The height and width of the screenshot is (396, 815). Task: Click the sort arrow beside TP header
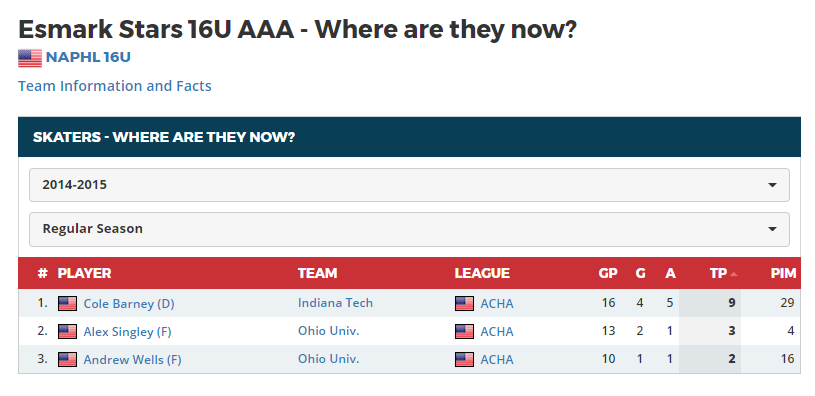click(733, 274)
